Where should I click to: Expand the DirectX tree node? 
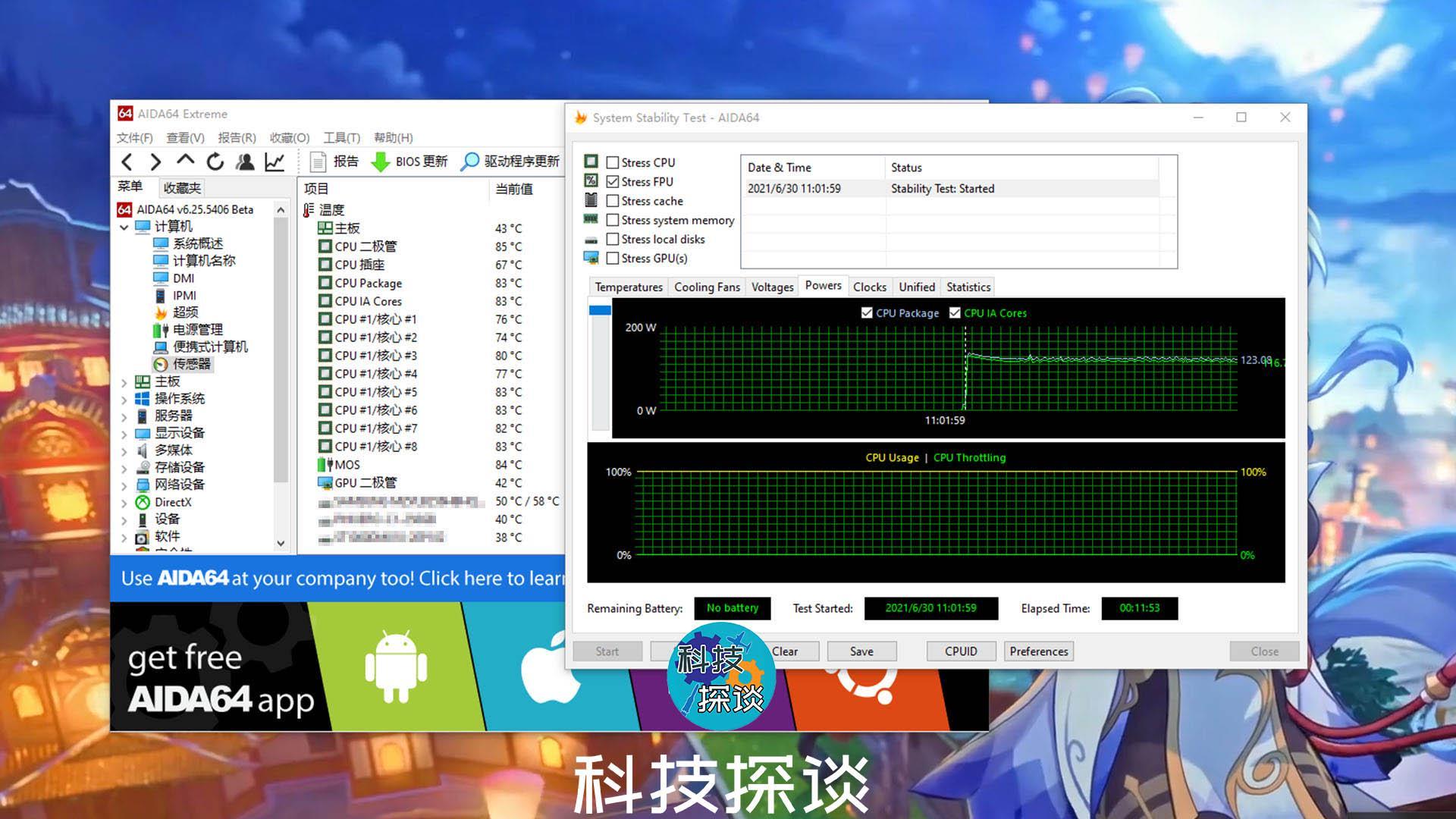124,503
